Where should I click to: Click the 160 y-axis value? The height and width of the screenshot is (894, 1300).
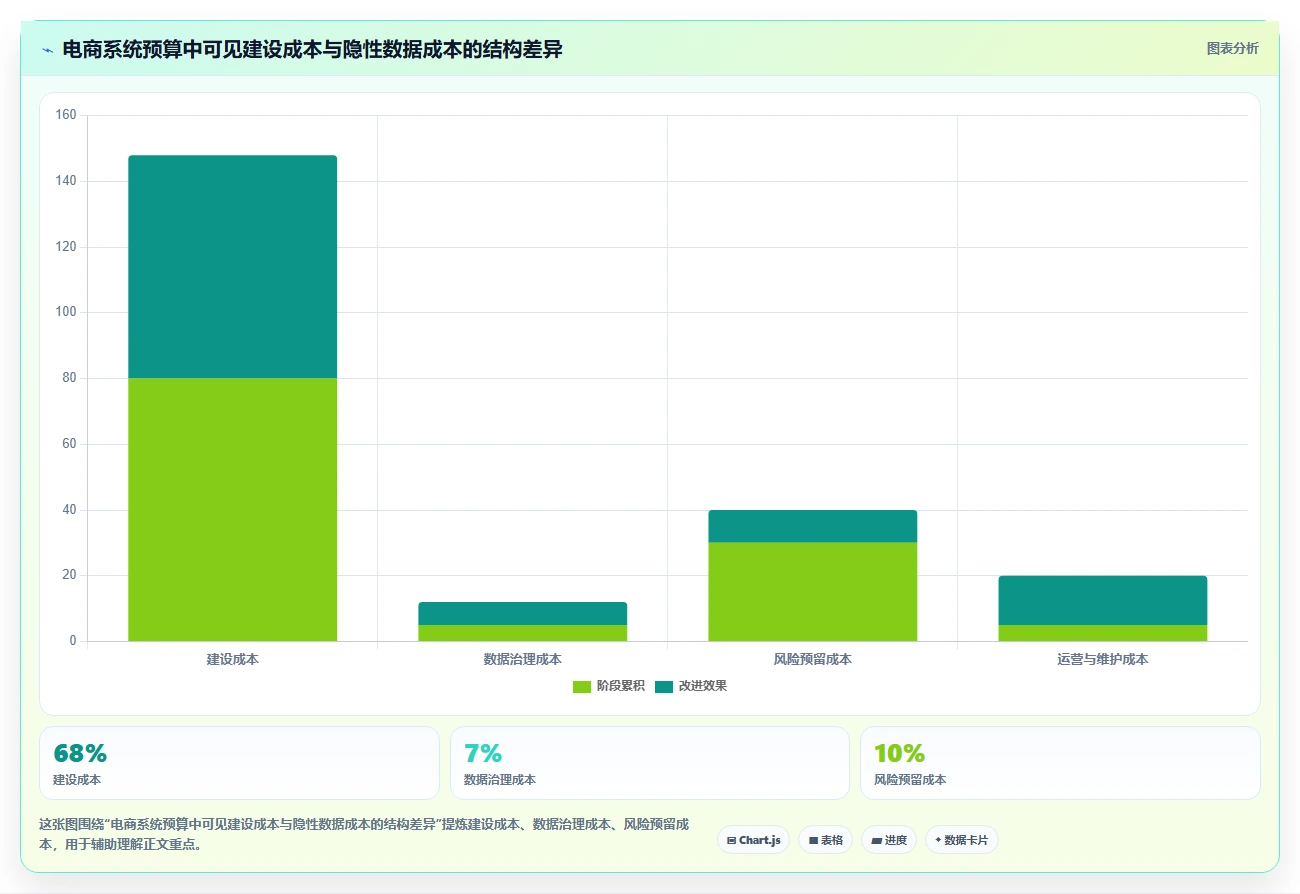coord(66,115)
